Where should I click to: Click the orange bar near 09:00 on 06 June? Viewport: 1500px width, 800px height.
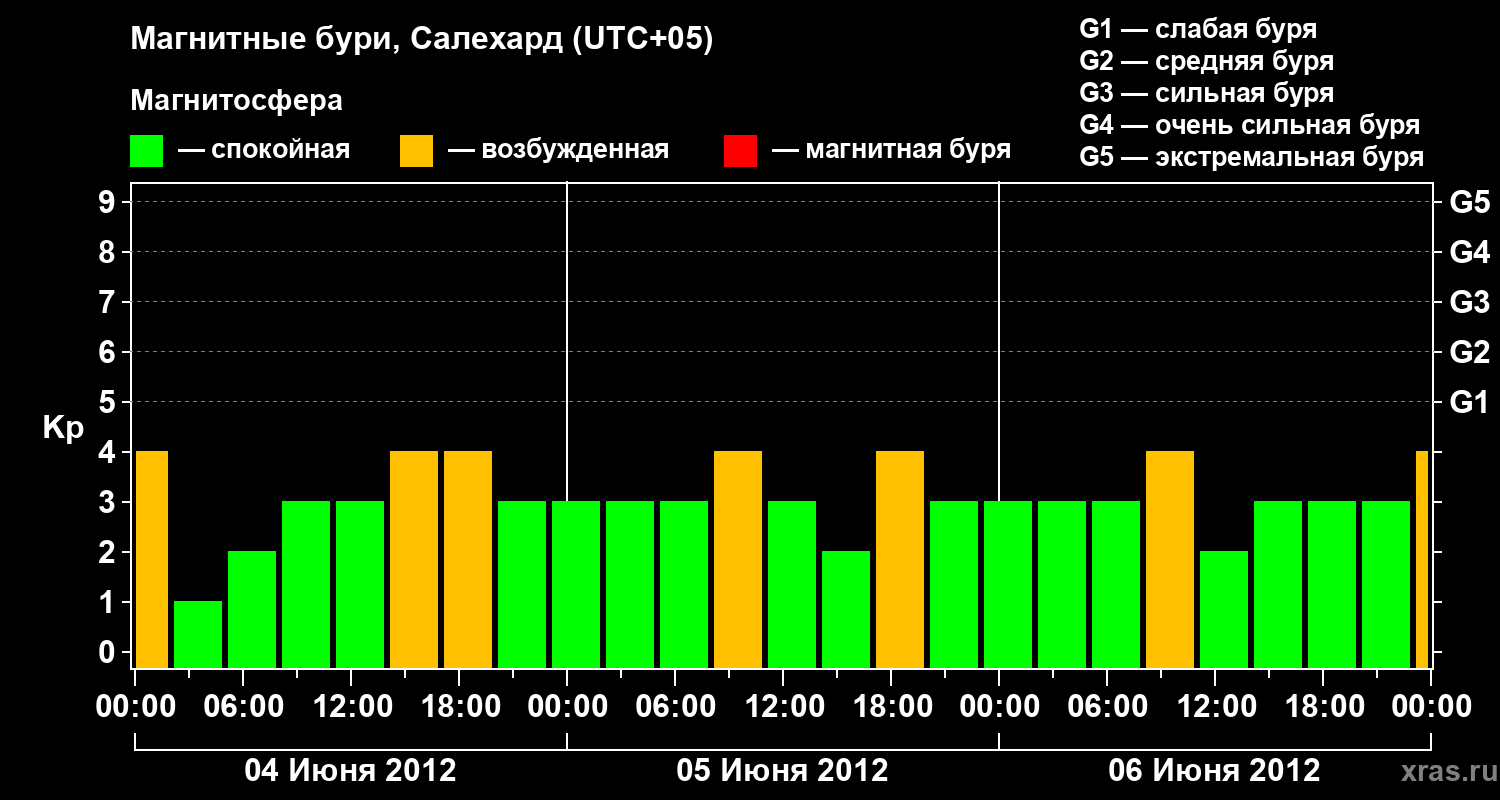point(1170,560)
